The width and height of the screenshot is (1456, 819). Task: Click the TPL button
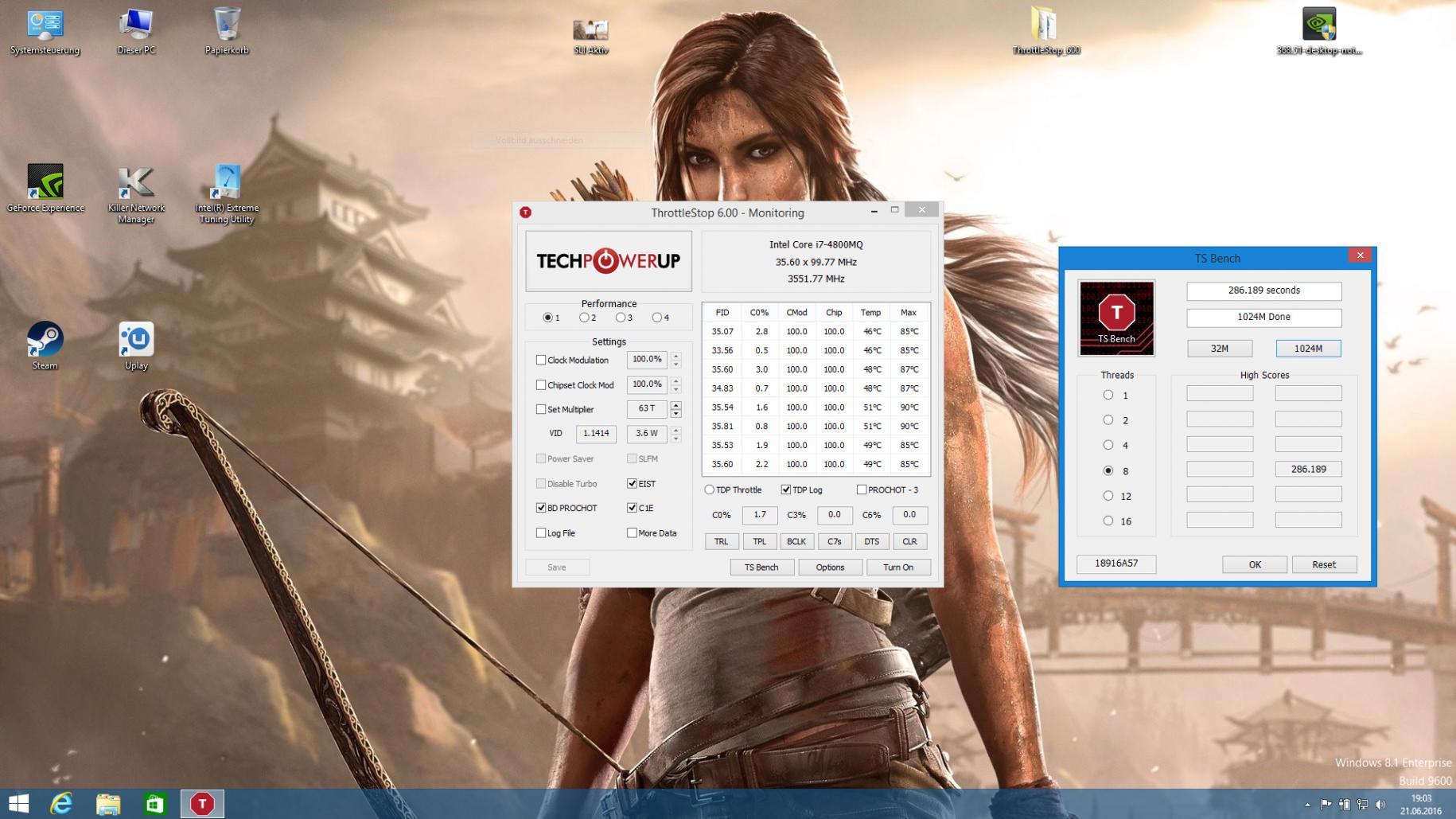pyautogui.click(x=759, y=542)
